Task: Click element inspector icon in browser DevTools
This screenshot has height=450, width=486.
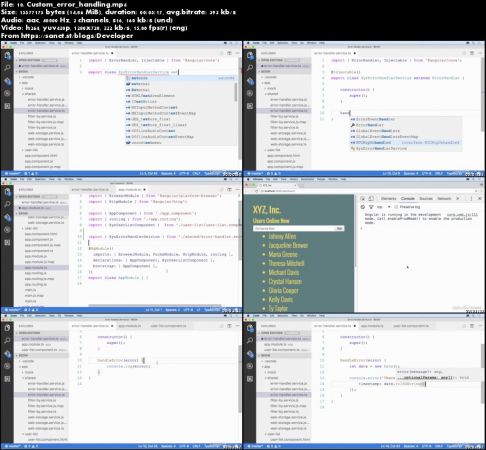Action: click(x=363, y=198)
